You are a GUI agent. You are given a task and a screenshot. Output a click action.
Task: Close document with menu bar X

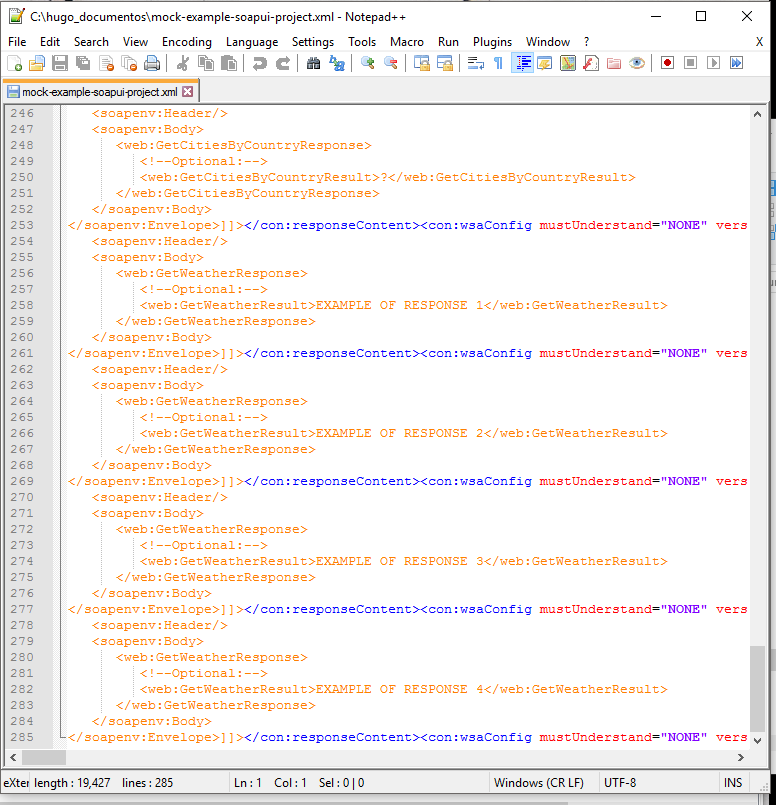click(x=760, y=42)
